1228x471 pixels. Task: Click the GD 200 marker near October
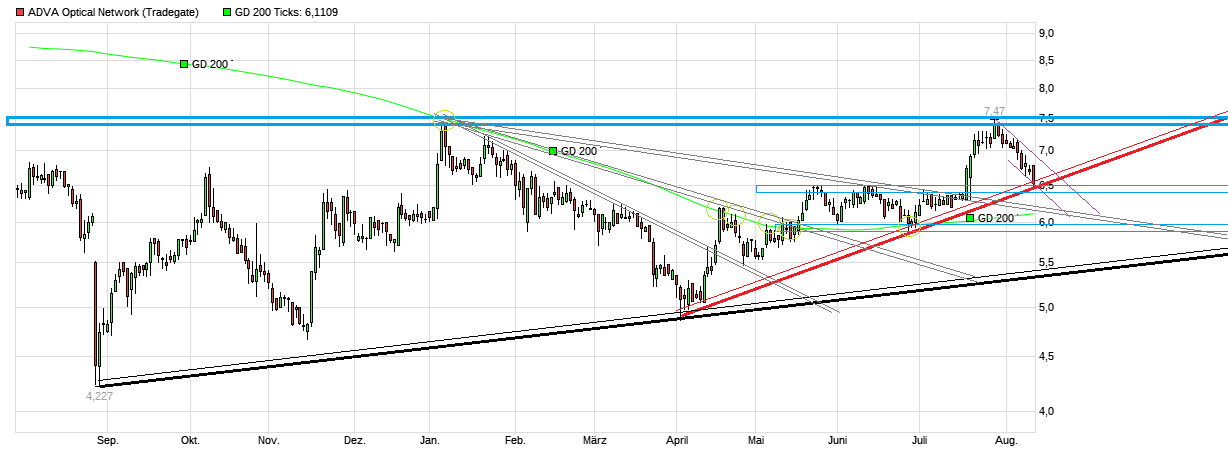pyautogui.click(x=208, y=64)
